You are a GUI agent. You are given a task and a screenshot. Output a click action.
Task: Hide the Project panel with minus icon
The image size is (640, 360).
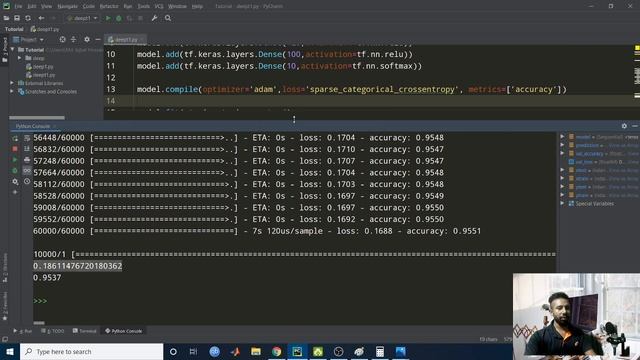pos(98,40)
